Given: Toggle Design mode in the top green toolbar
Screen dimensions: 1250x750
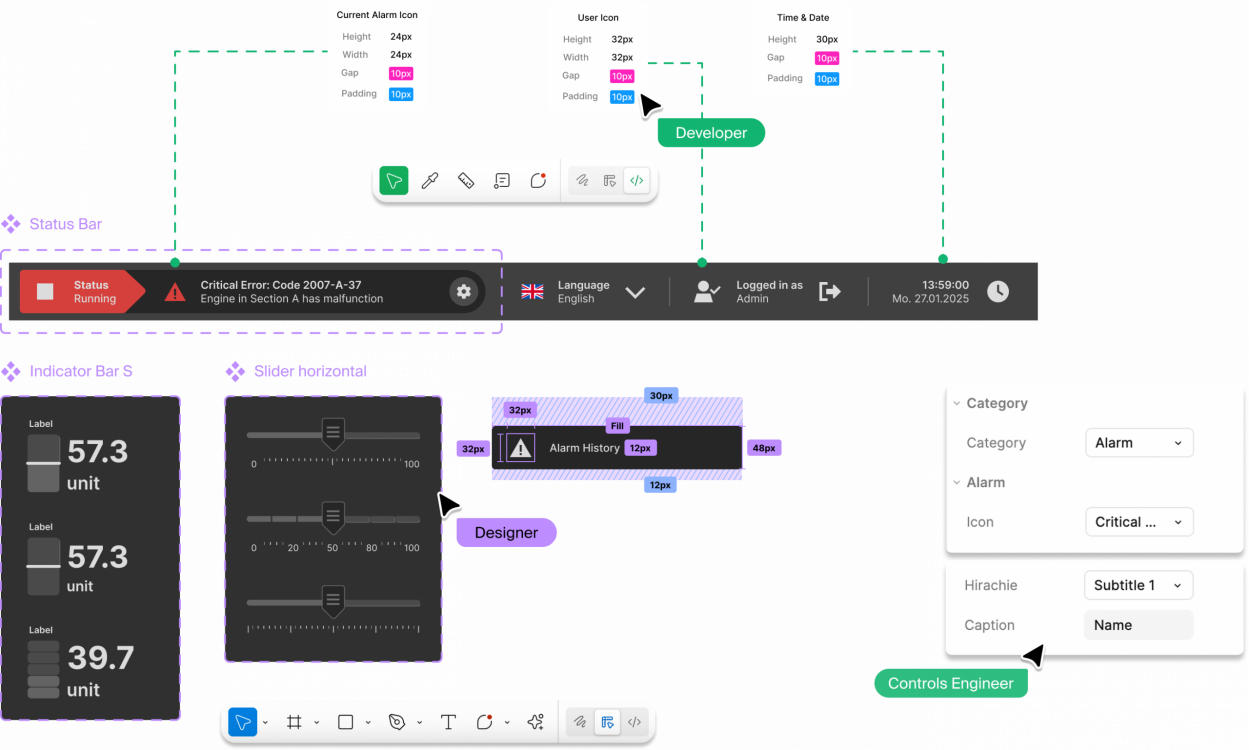Looking at the screenshot, I should click(x=609, y=181).
